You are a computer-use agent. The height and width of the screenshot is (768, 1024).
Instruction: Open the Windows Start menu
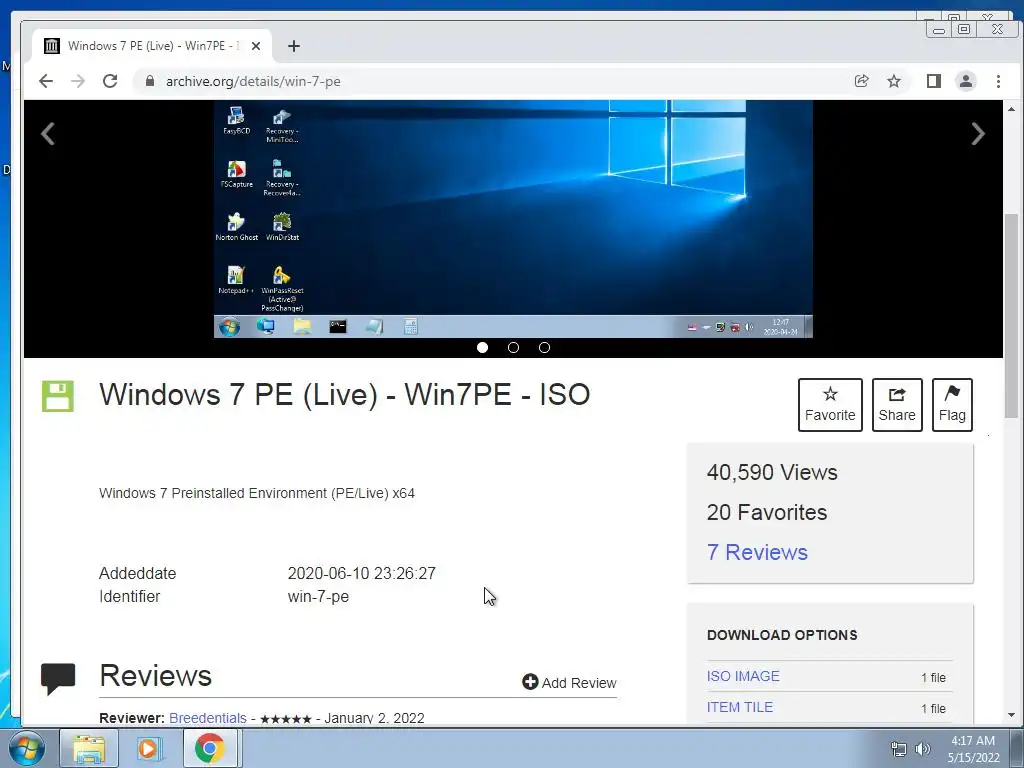coord(26,748)
